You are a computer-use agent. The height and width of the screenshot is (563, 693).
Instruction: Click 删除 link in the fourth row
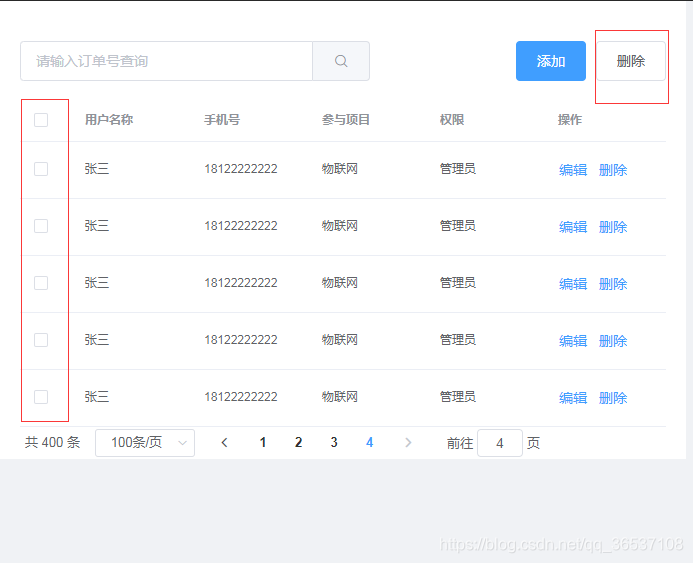tap(613, 341)
